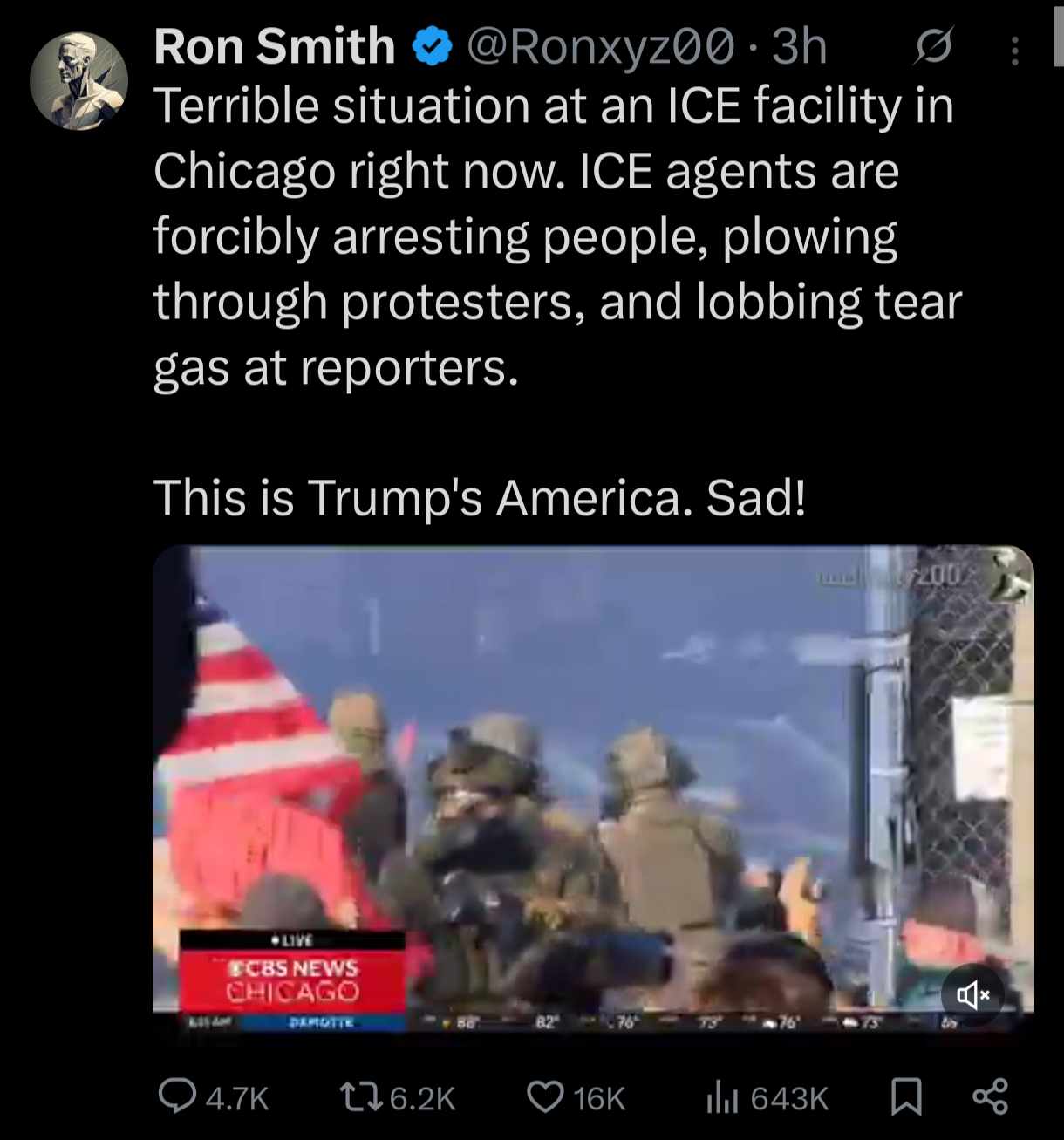Image resolution: width=1064 pixels, height=1140 pixels.
Task: Open replies via the comment icon
Action: click(x=177, y=1096)
